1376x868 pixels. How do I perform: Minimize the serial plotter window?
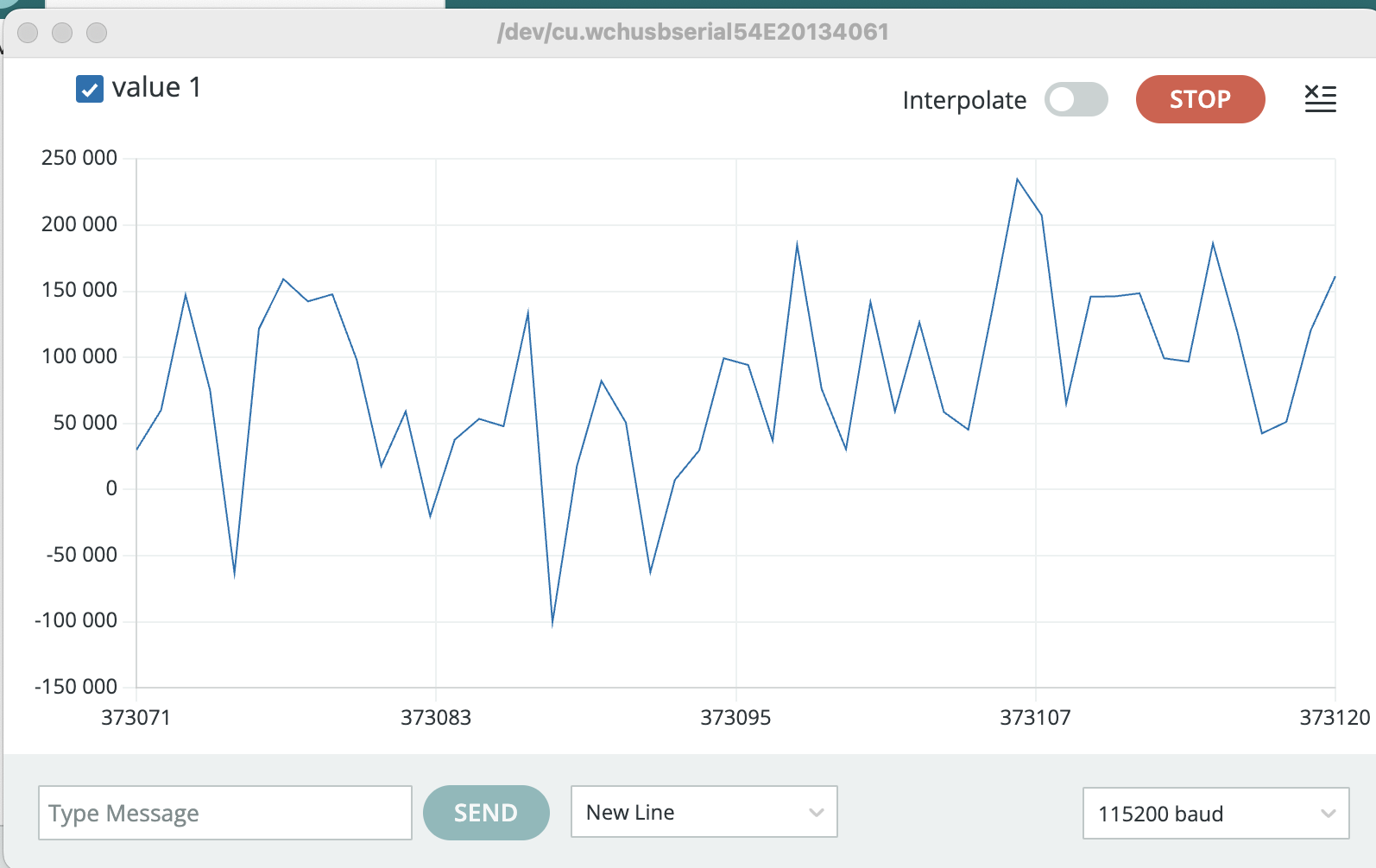pos(62,33)
